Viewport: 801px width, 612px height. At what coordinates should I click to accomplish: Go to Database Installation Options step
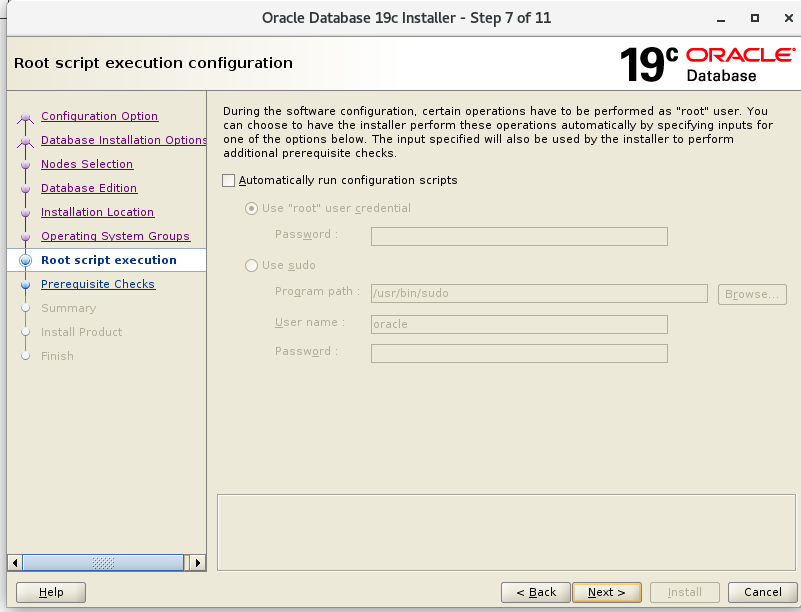pos(124,140)
